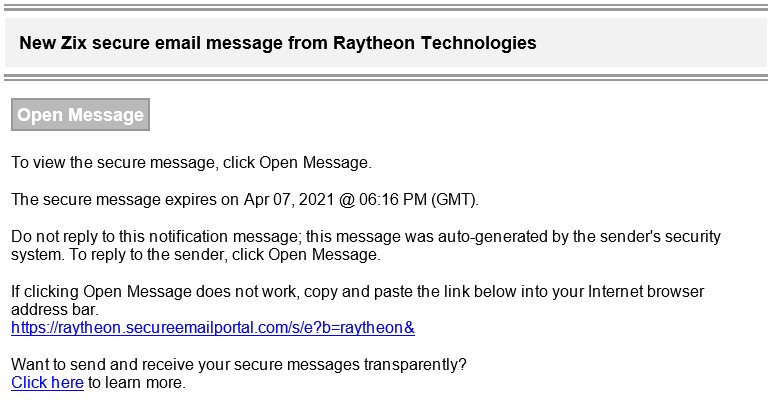Open the raytheon.secureemailportal.com link
The height and width of the screenshot is (403, 774).
213,327
